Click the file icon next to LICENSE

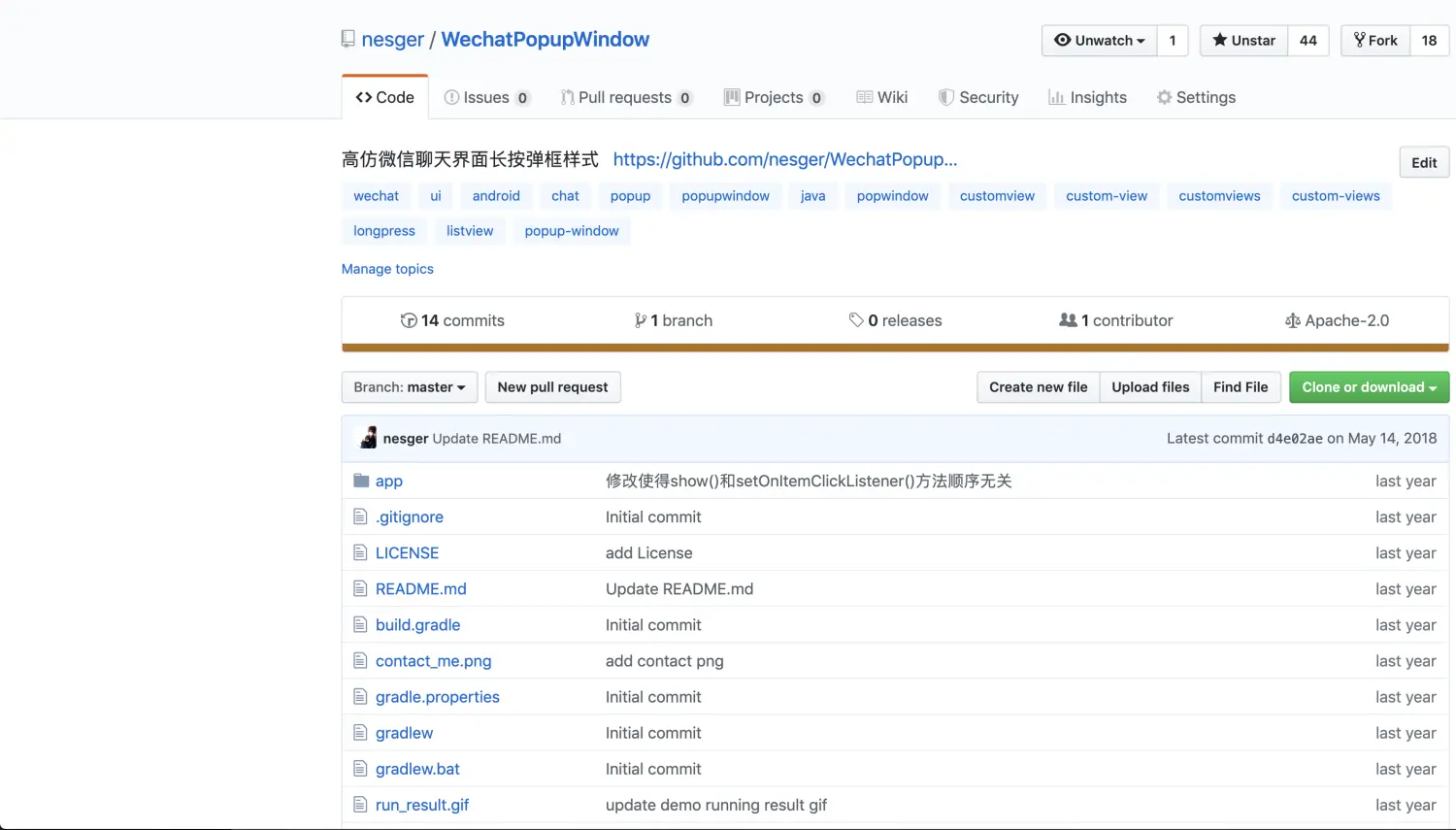point(360,552)
